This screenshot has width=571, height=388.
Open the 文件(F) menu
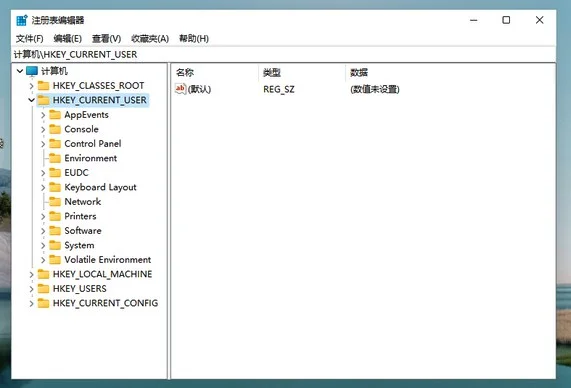29,39
